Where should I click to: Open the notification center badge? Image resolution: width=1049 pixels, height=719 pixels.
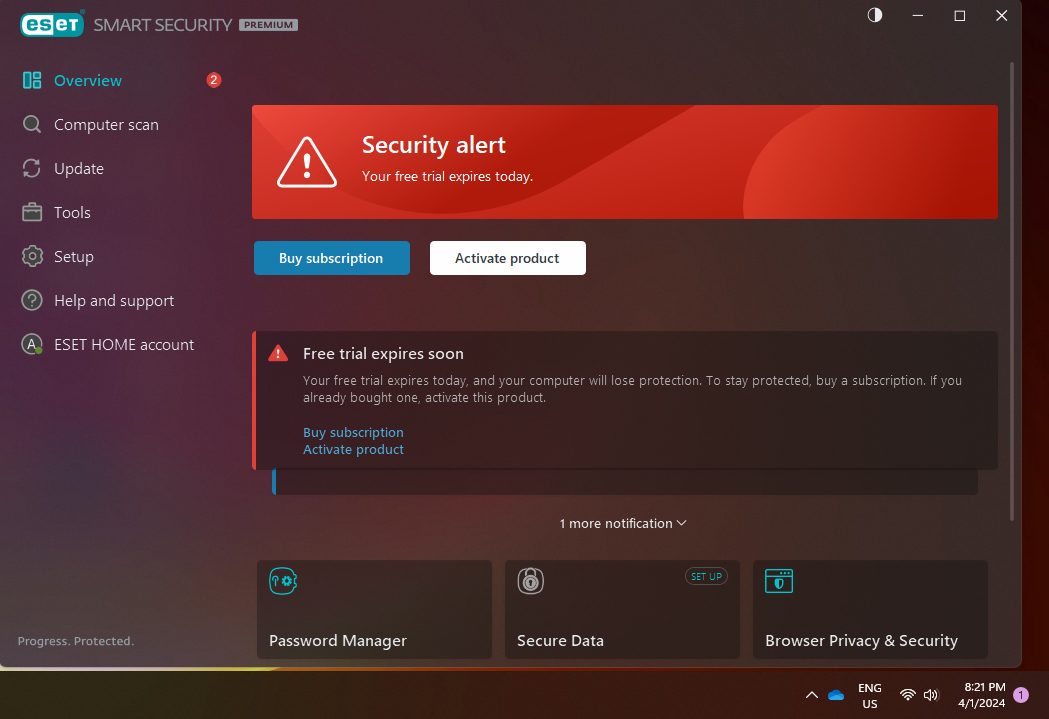coord(1021,695)
